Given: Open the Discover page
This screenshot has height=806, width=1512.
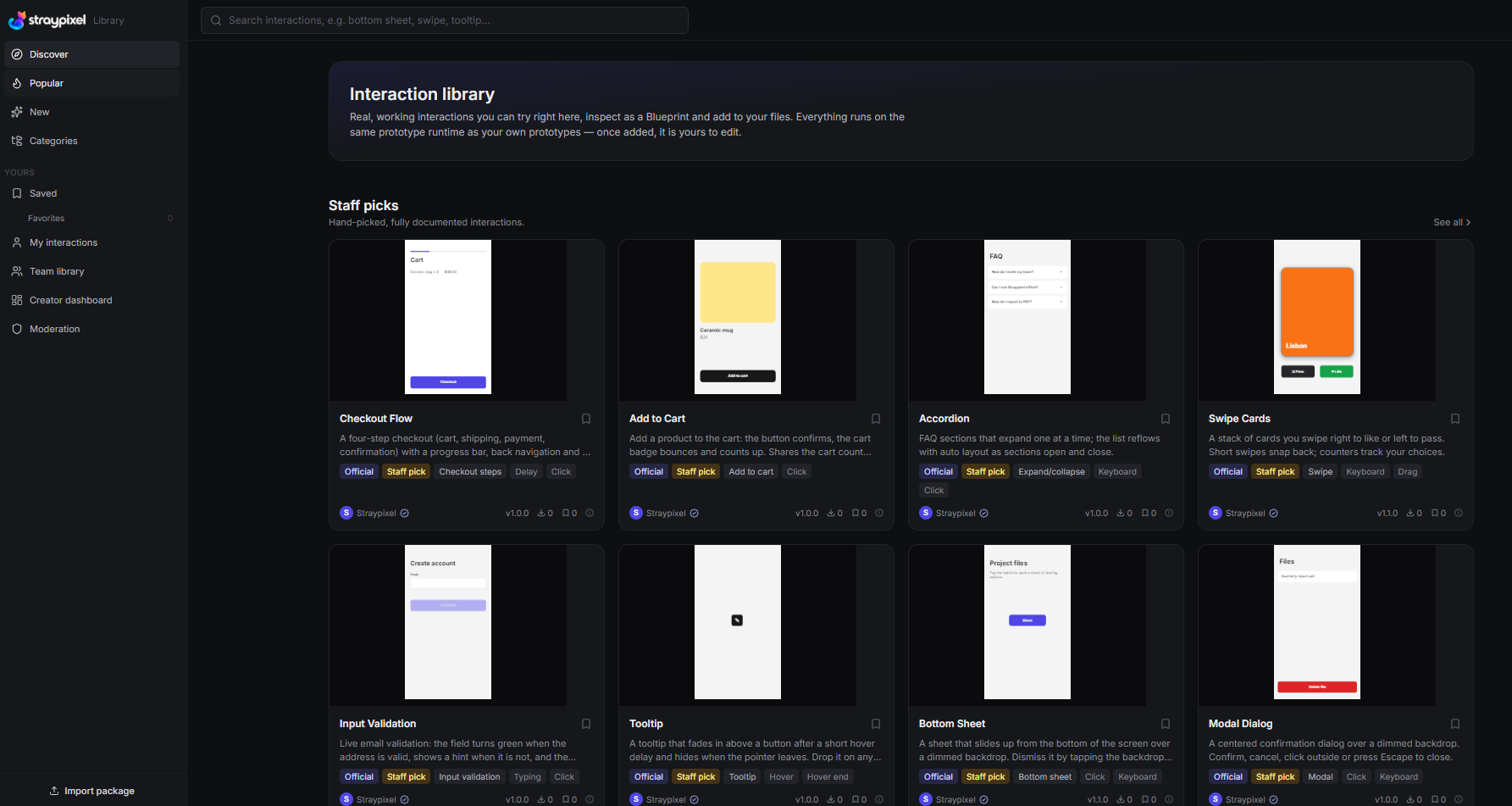Looking at the screenshot, I should click(x=91, y=54).
